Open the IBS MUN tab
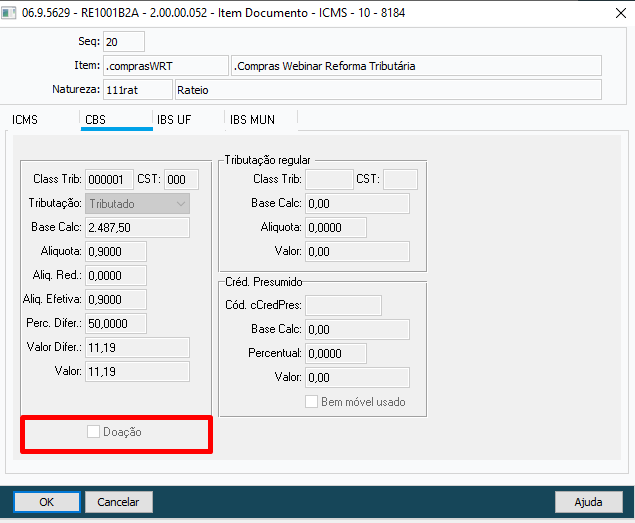The image size is (635, 523). pos(252,120)
